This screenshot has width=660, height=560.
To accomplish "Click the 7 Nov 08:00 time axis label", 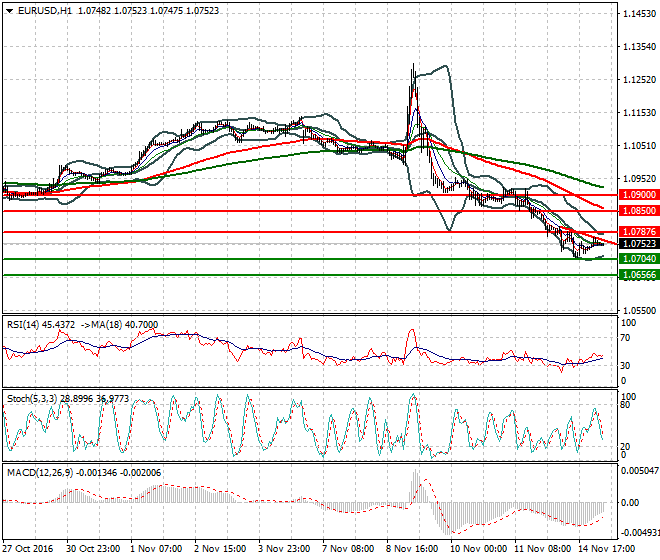I will pos(348,549).
